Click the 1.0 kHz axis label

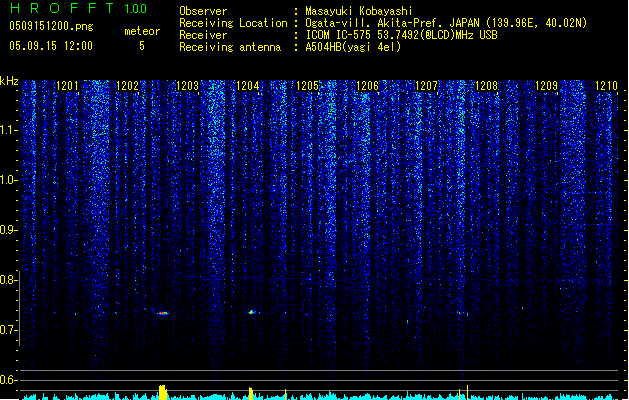8,180
